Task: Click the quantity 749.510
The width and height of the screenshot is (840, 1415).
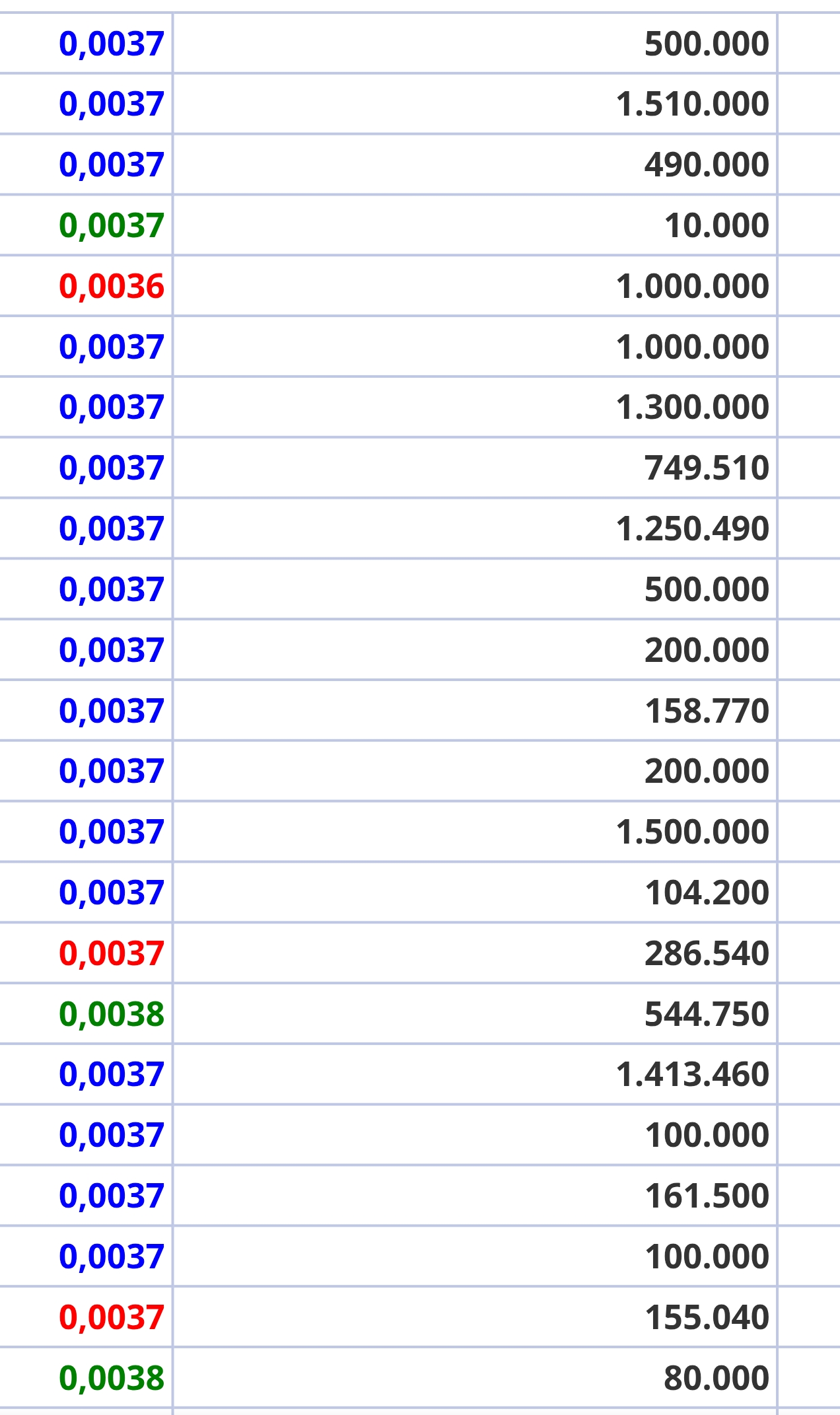Action: tap(707, 468)
